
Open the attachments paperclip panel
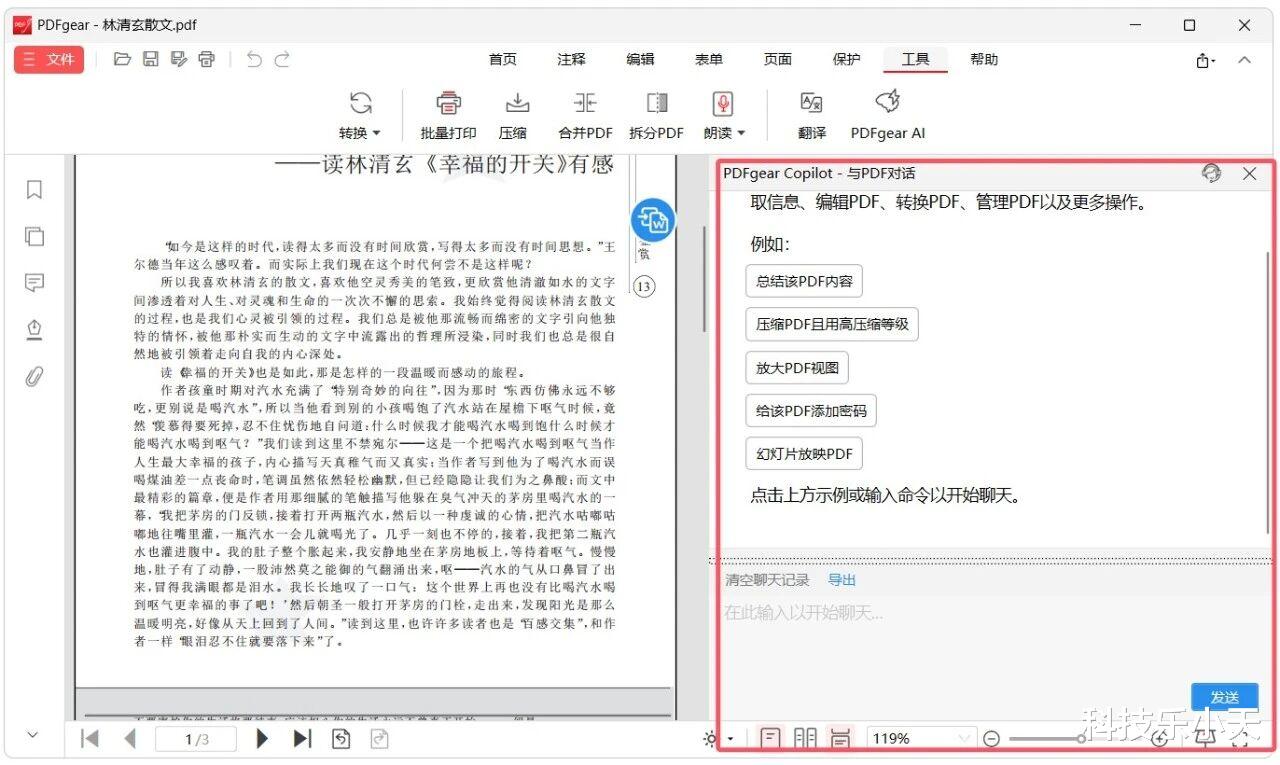pyautogui.click(x=34, y=376)
